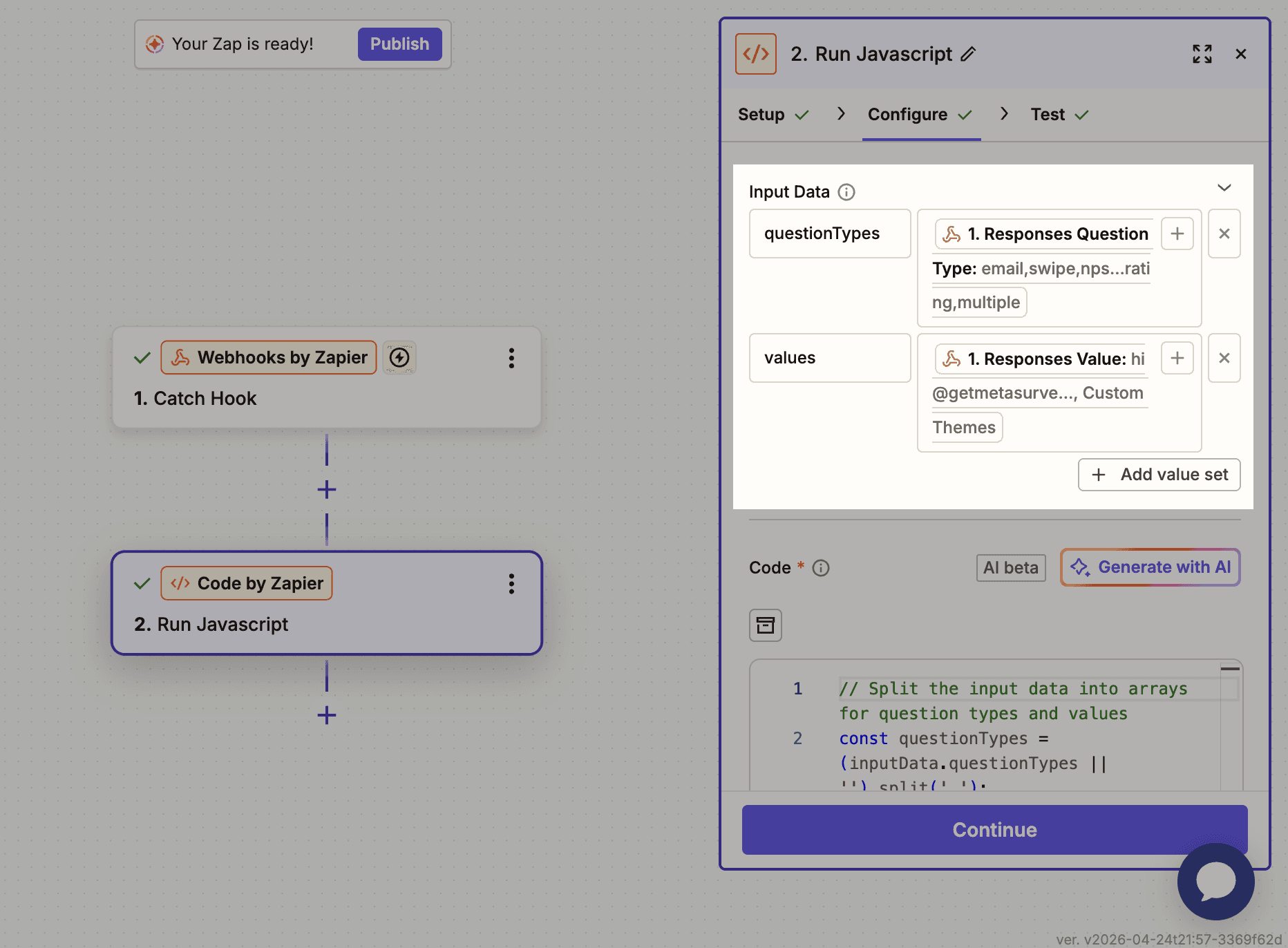Viewport: 1288px width, 948px height.
Task: Remove the values mapping with its X icon
Action: coord(1224,358)
